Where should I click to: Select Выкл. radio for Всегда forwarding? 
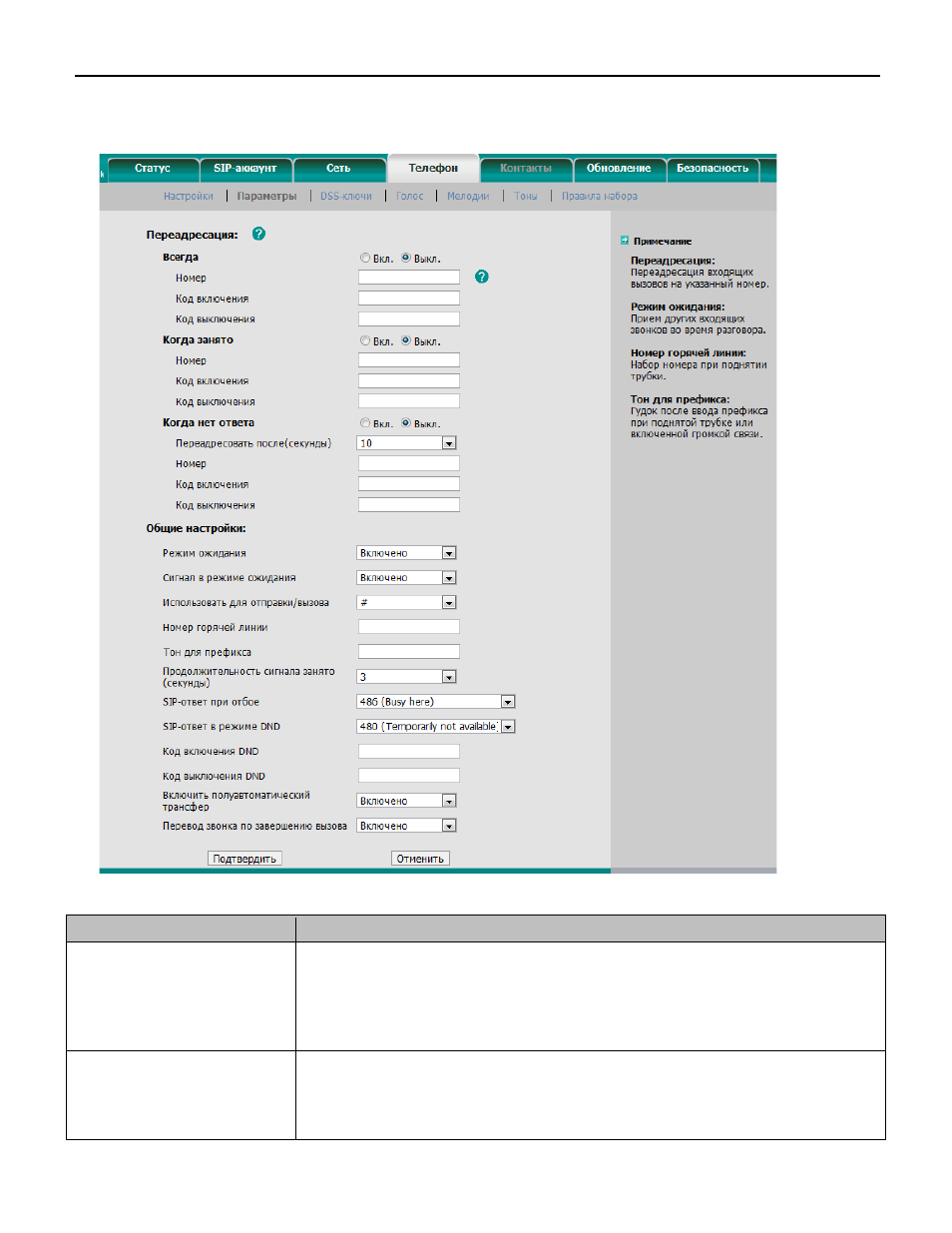tap(406, 258)
